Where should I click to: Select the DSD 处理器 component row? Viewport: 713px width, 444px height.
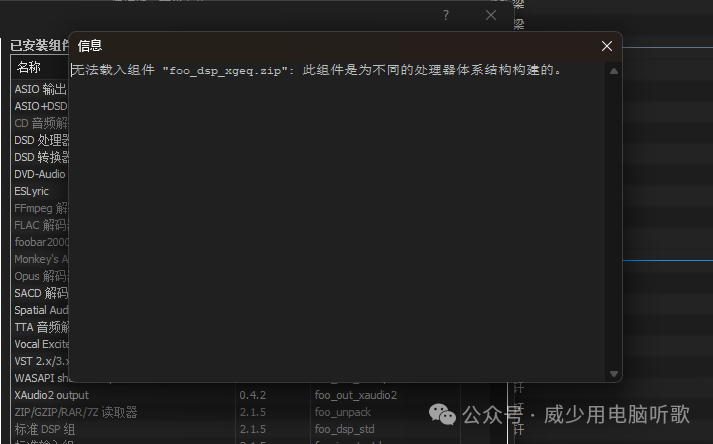[40, 140]
